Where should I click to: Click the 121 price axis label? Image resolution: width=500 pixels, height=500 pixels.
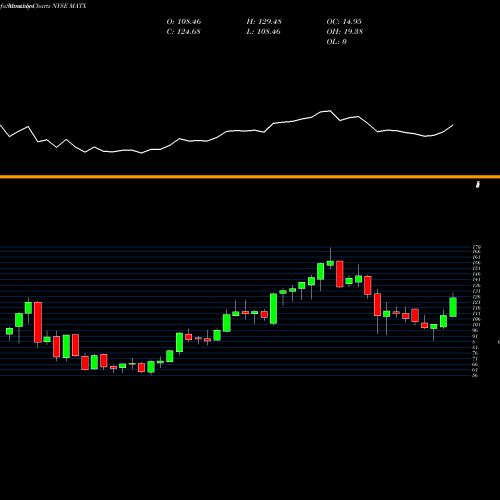coord(476,302)
